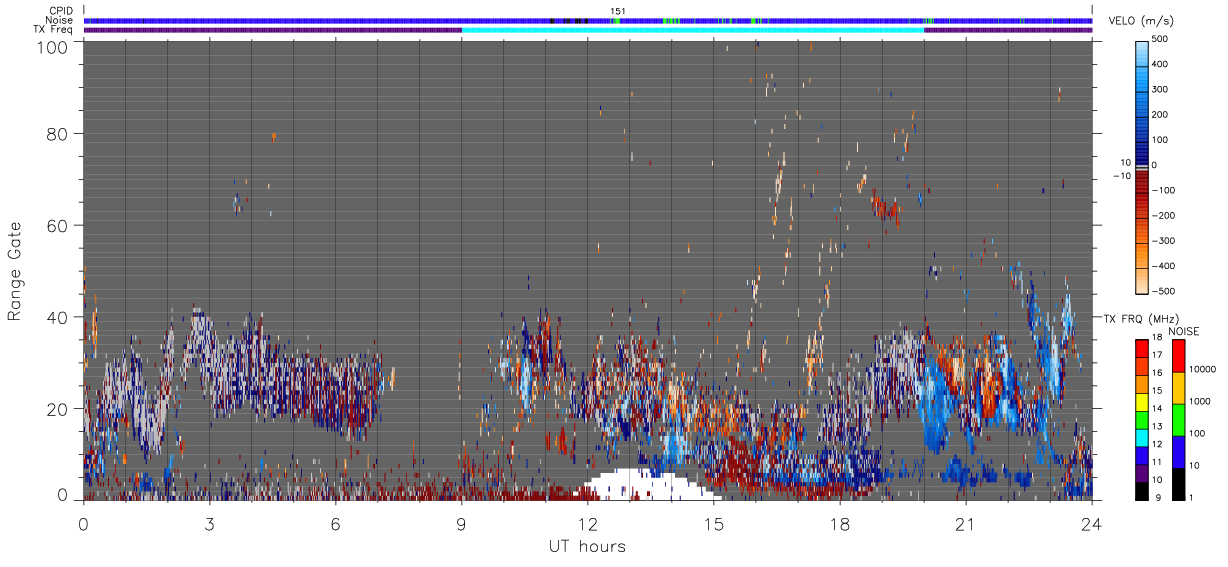Click the green swatch of NOISE legend
This screenshot has height=567, width=1228.
pos(1178,419)
